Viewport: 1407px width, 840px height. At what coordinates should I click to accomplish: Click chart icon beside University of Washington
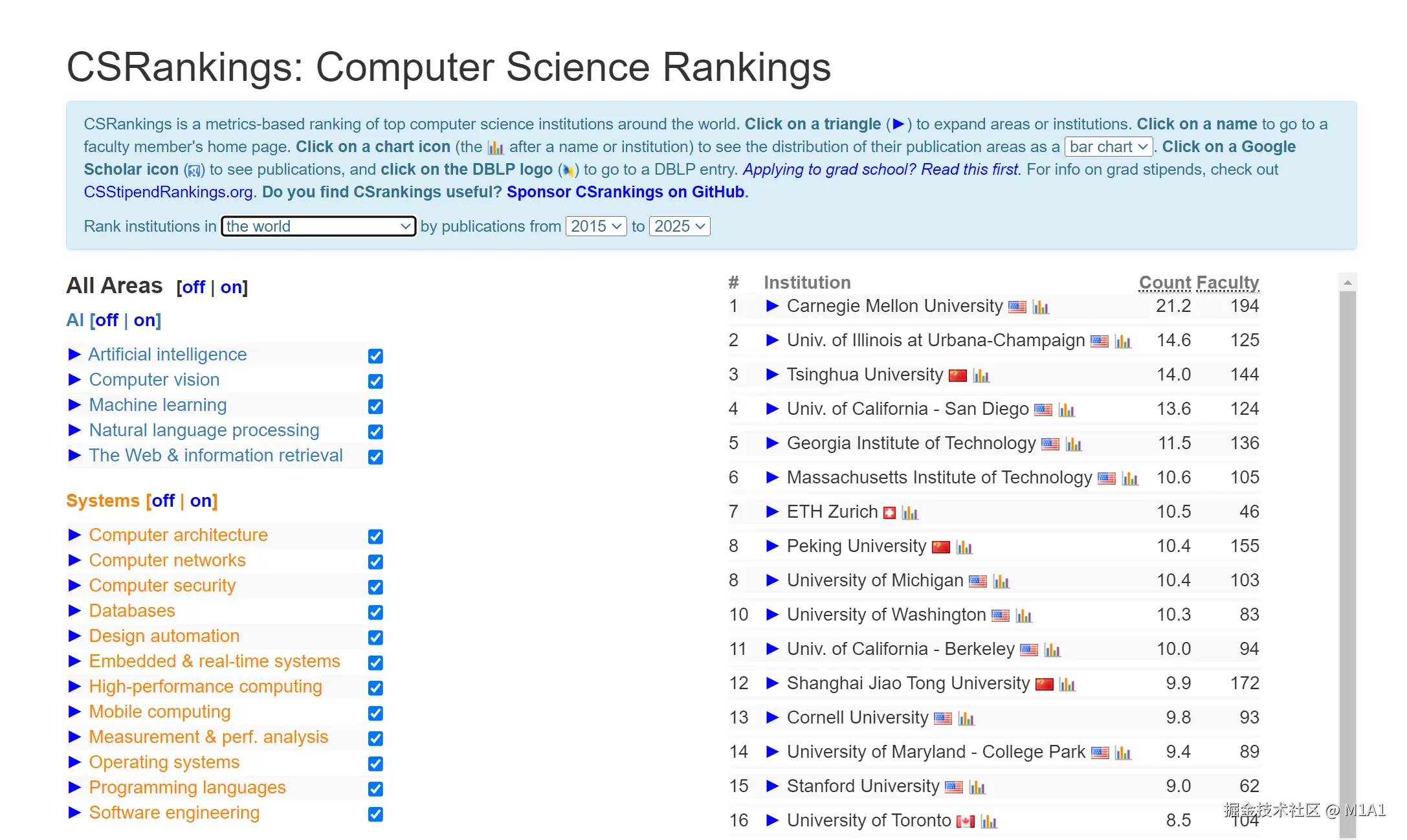(x=1023, y=616)
